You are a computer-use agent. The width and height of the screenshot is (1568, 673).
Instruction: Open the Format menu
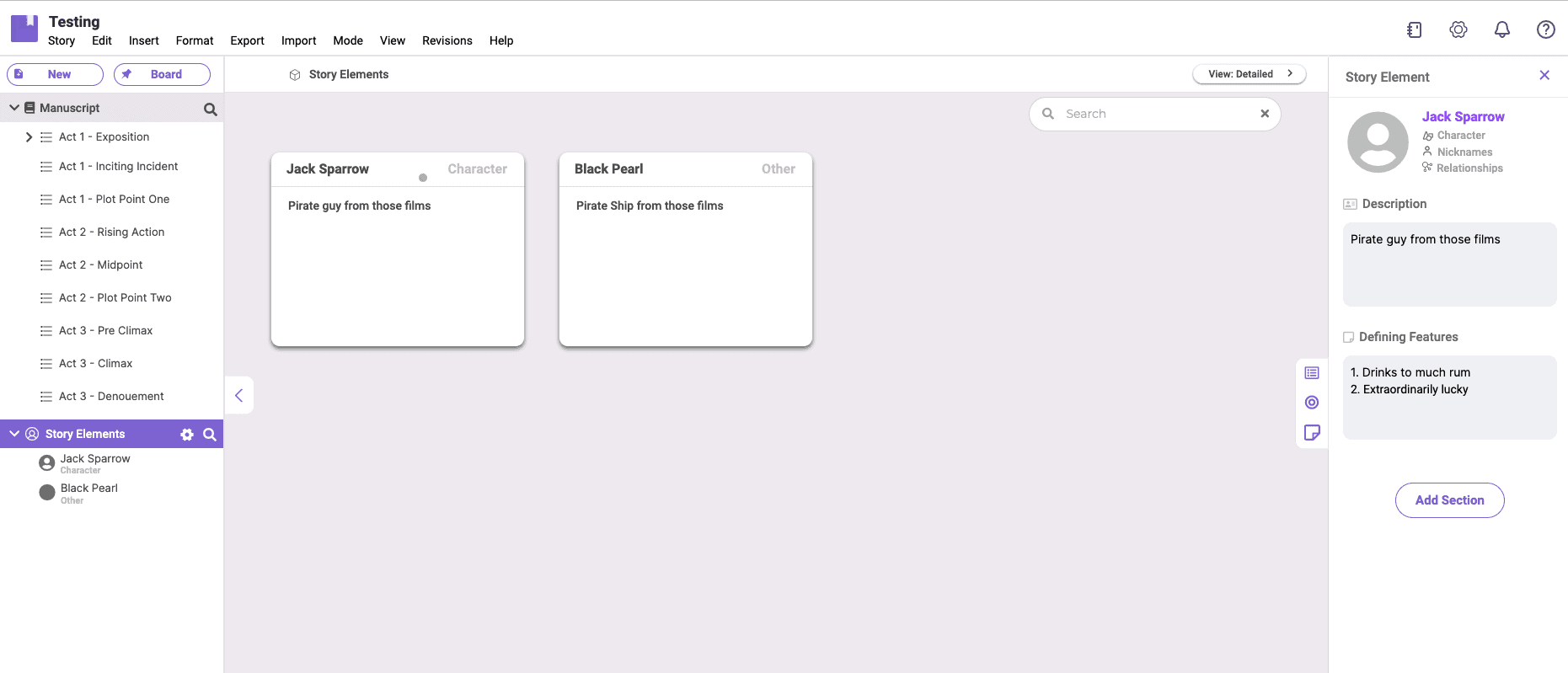tap(195, 40)
